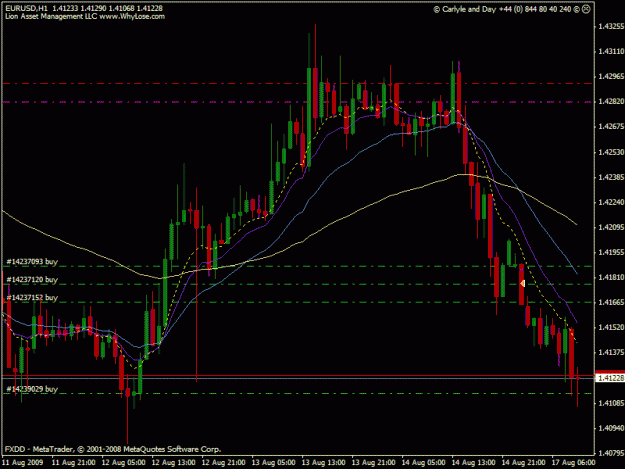Click the 1.40795 price scale label

611,453
